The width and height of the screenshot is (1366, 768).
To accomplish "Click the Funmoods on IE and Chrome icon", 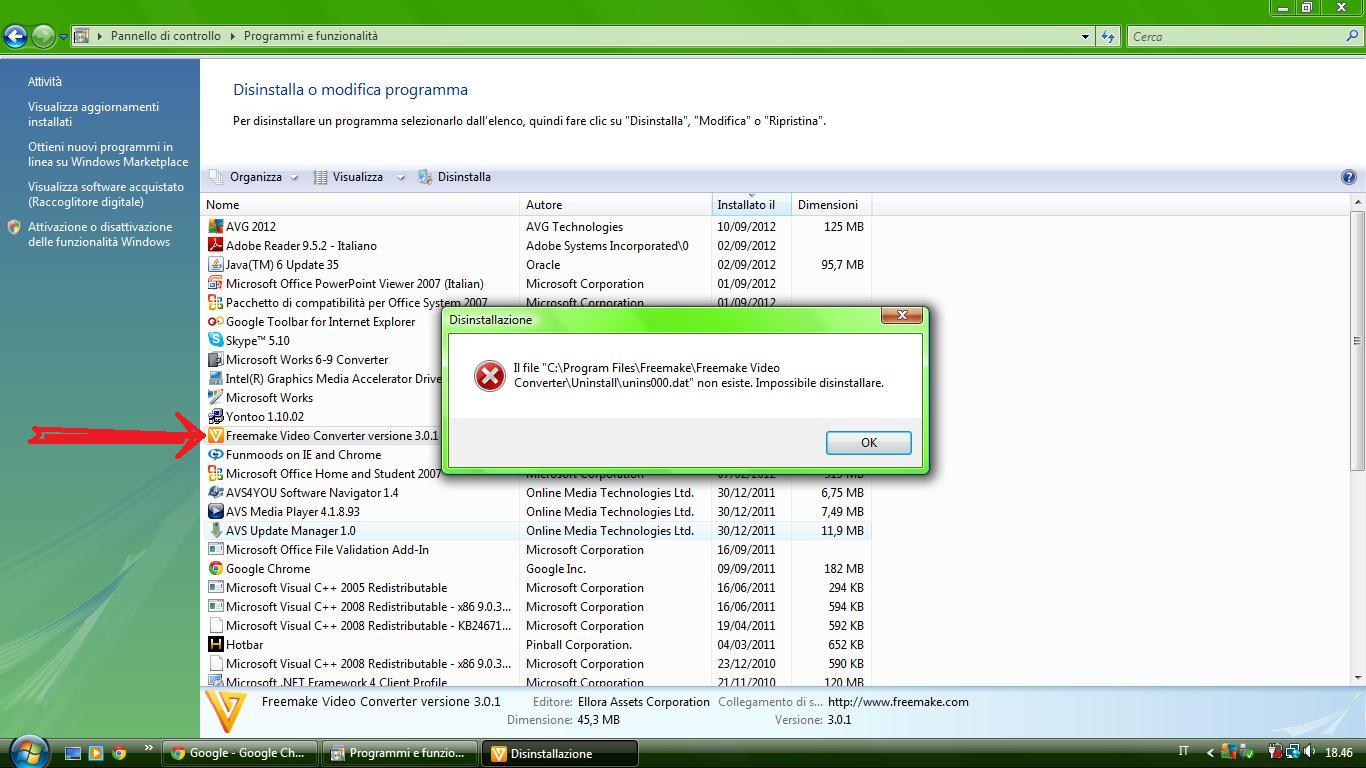I will (x=215, y=454).
